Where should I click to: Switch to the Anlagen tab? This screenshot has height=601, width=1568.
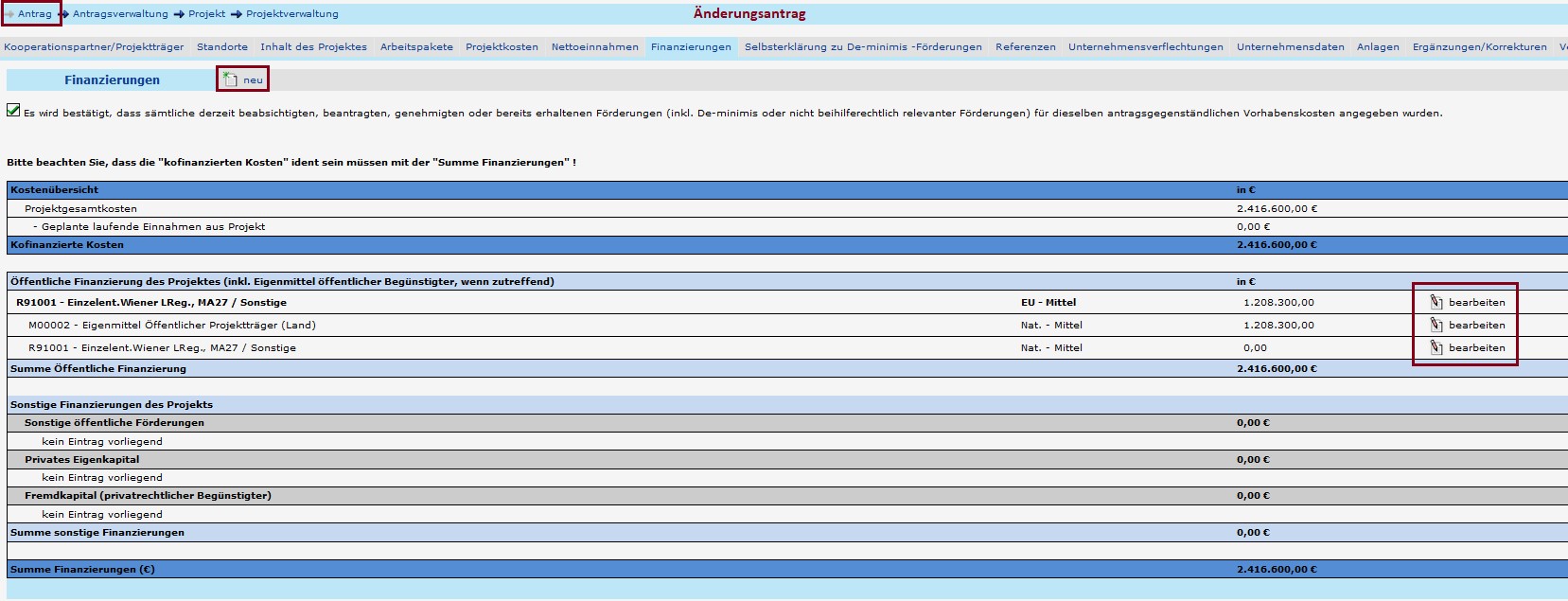point(1377,47)
